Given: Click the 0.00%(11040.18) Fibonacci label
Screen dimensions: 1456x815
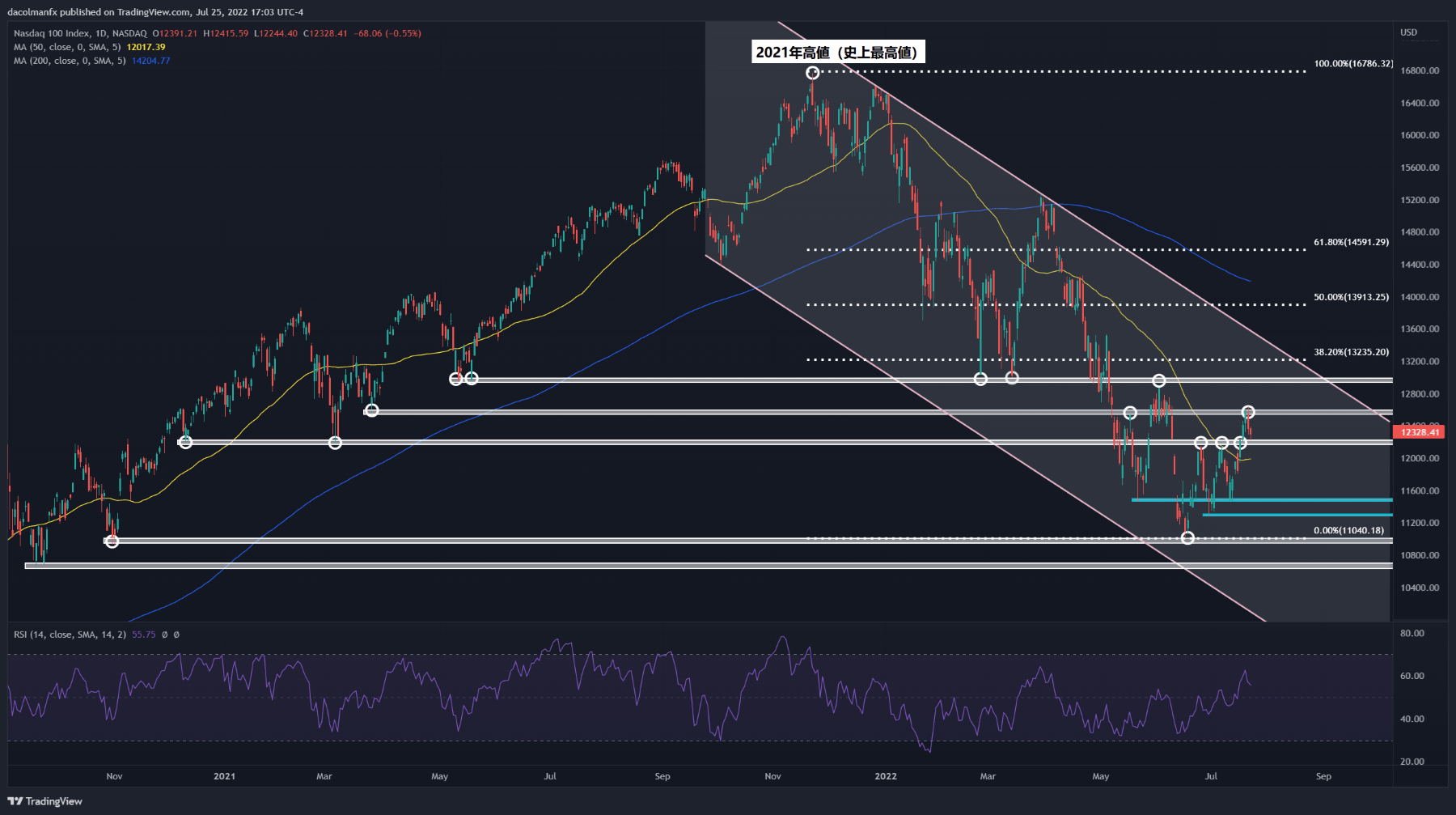Looking at the screenshot, I should tap(1349, 530).
